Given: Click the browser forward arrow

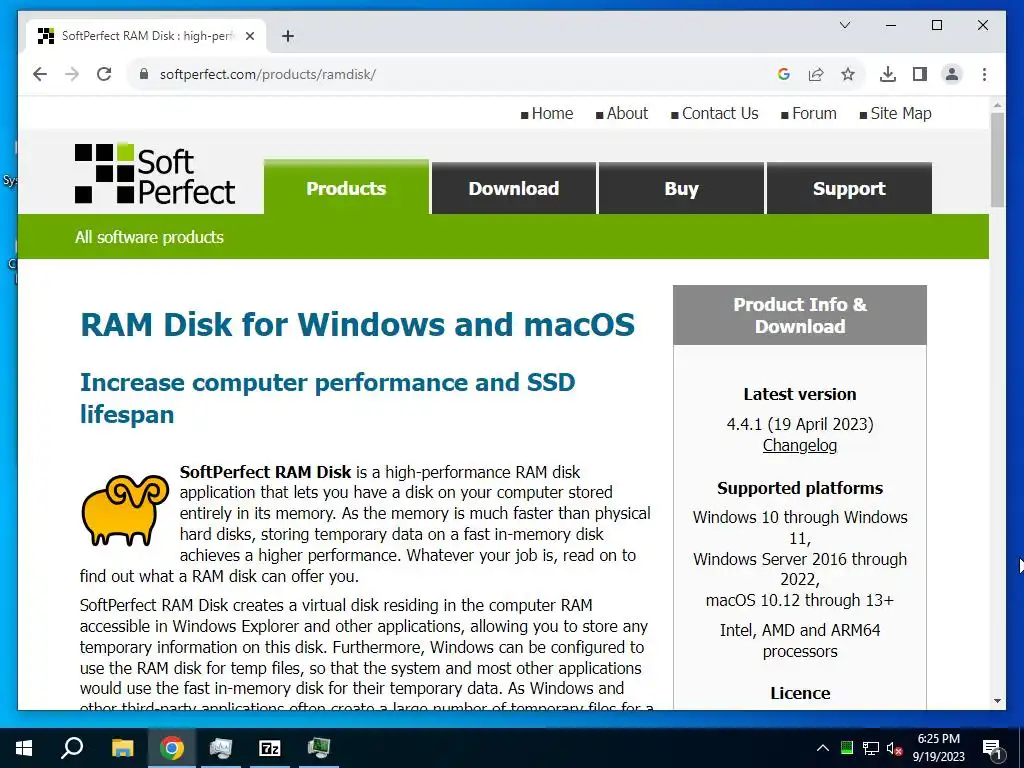Looking at the screenshot, I should coord(72,74).
